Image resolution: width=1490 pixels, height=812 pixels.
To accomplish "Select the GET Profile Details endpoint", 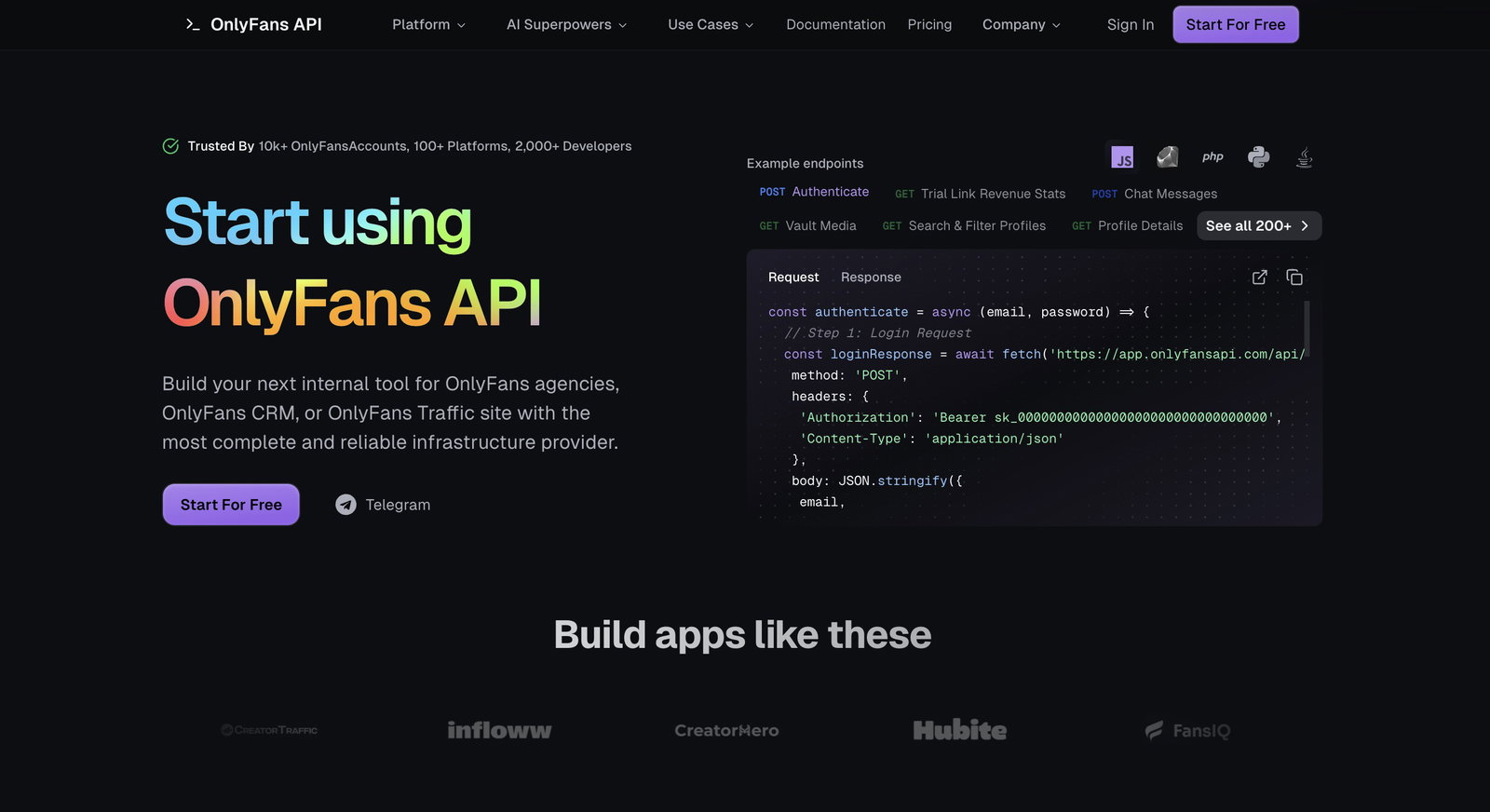I will [1127, 225].
